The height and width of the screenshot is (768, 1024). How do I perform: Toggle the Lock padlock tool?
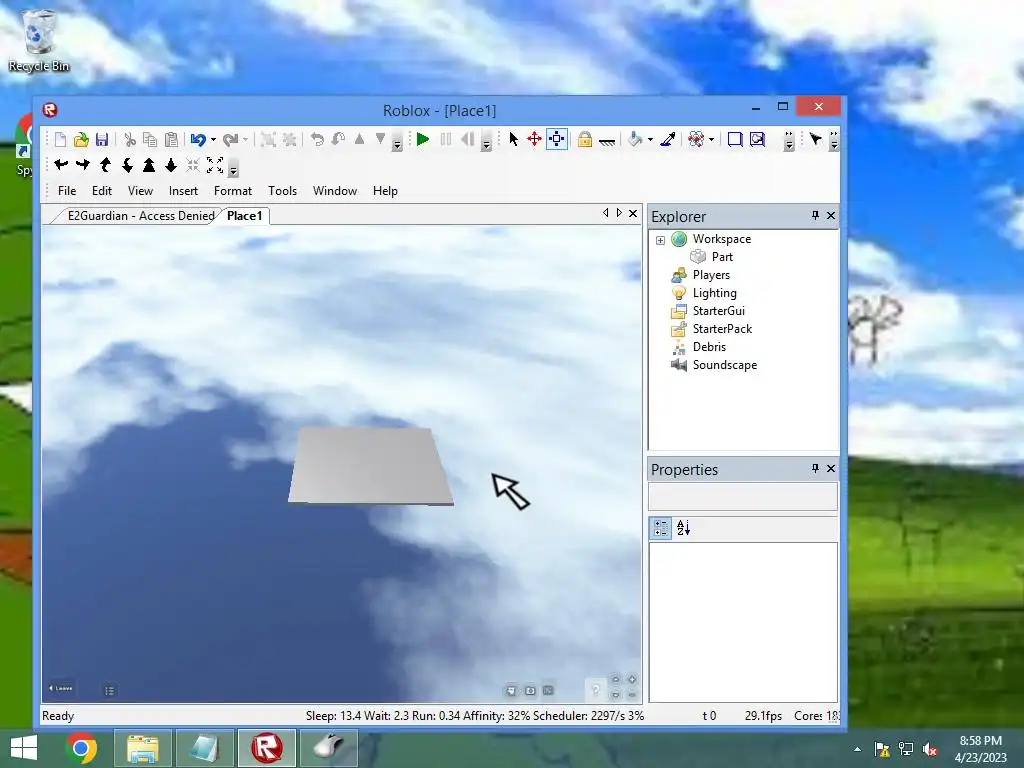point(584,139)
